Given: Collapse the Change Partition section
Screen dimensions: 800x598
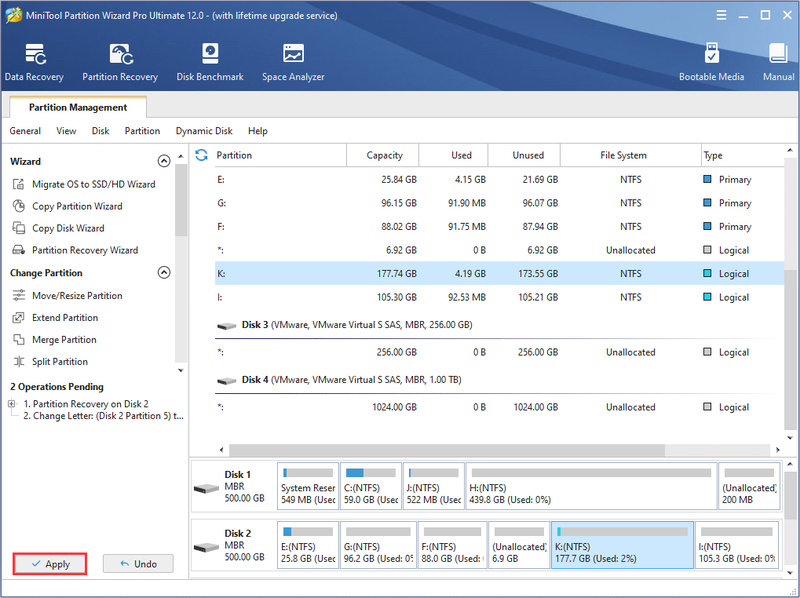Looking at the screenshot, I should [x=164, y=272].
